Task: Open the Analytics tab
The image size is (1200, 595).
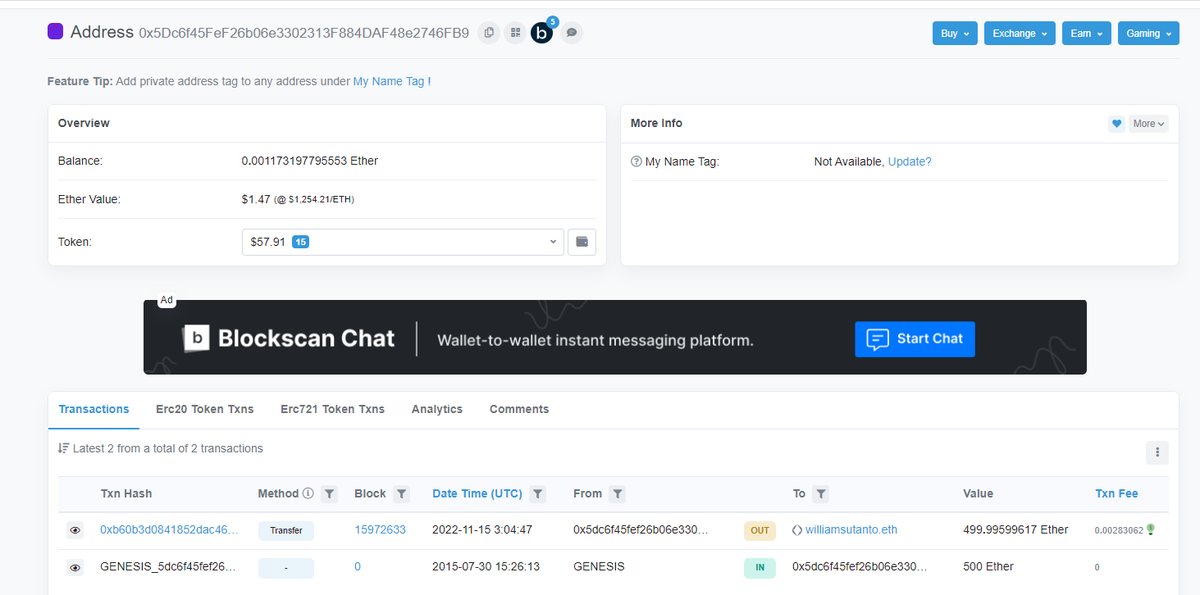Action: (x=437, y=409)
